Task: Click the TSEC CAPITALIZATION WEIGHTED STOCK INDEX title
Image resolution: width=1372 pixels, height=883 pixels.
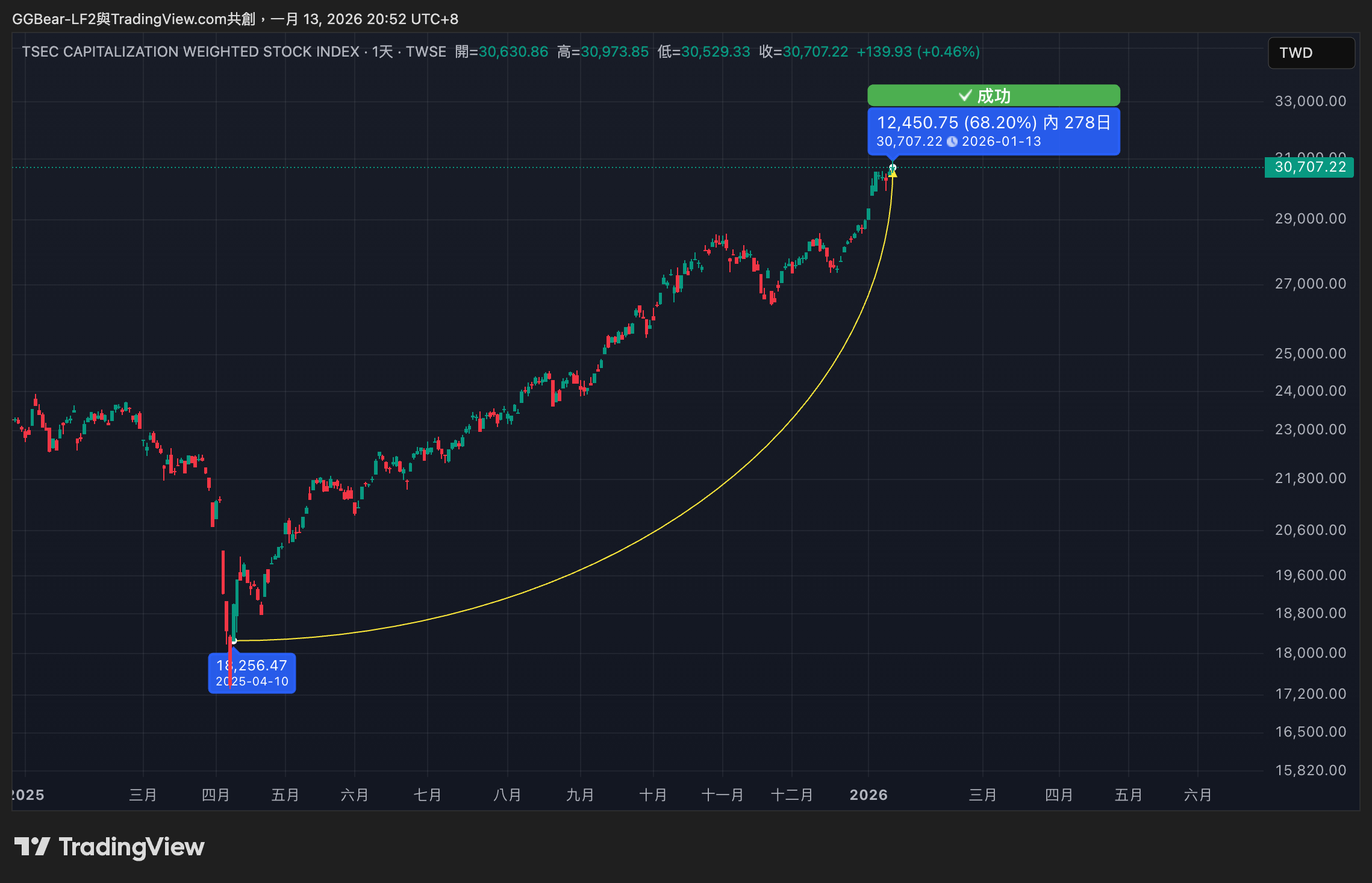Action: pos(190,52)
